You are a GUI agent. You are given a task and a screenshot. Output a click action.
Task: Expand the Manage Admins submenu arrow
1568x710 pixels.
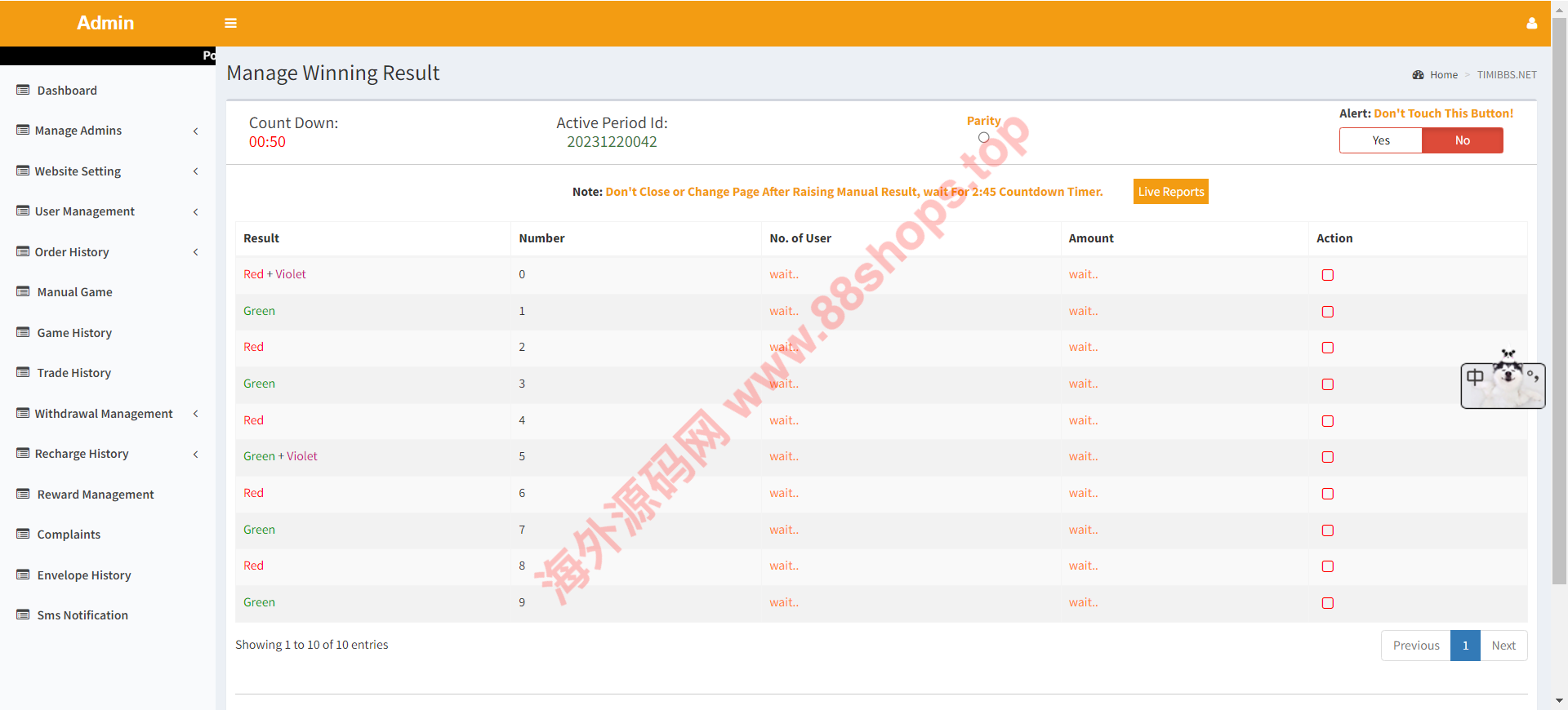pos(196,131)
